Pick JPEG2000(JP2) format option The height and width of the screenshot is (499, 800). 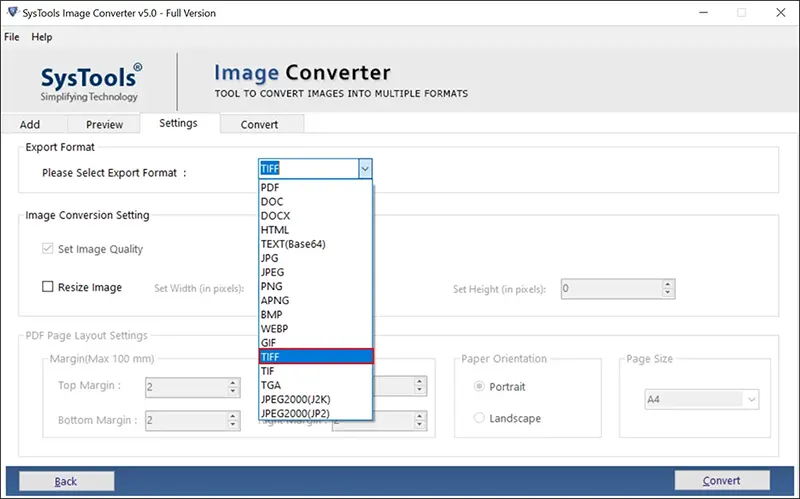click(x=315, y=413)
